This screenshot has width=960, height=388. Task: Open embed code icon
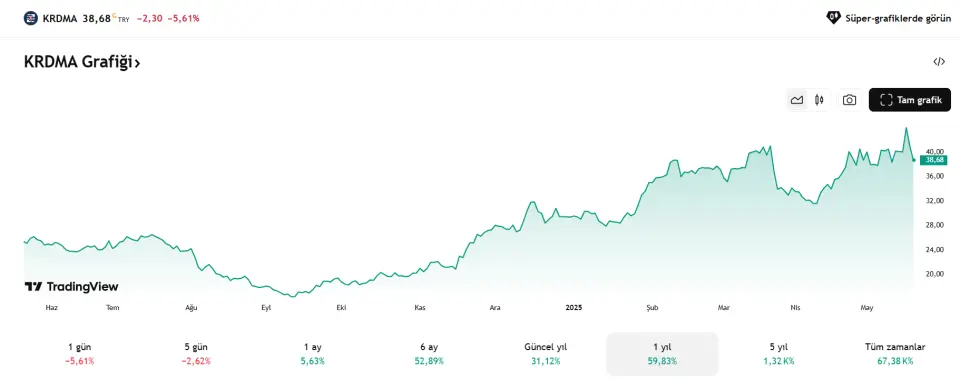click(x=939, y=61)
